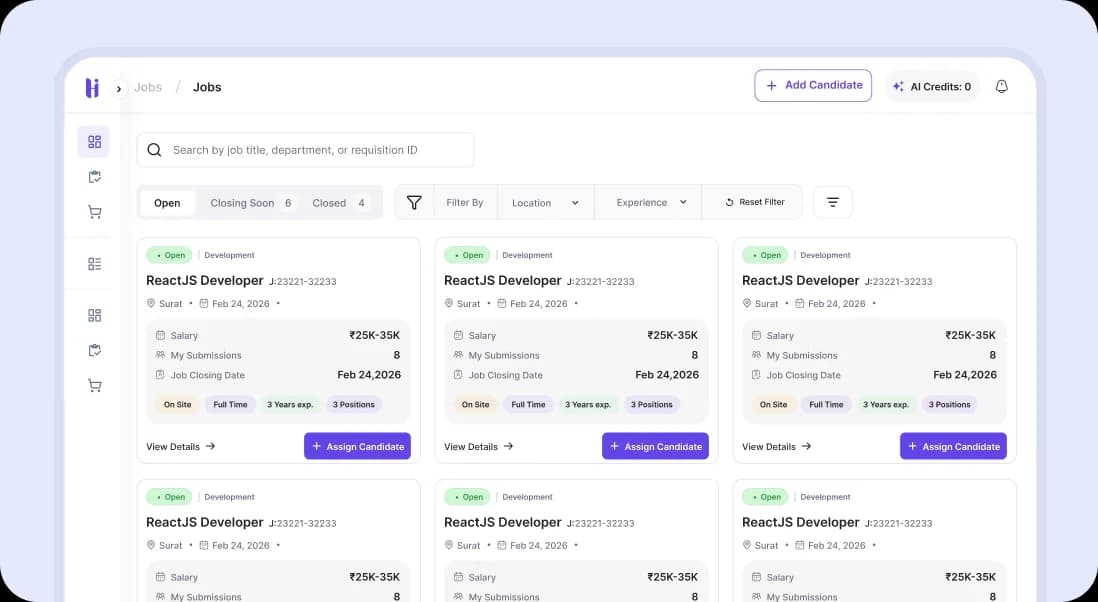Viewport: 1098px width, 602px height.
Task: Open the Location filter dropdown
Action: 545,202
